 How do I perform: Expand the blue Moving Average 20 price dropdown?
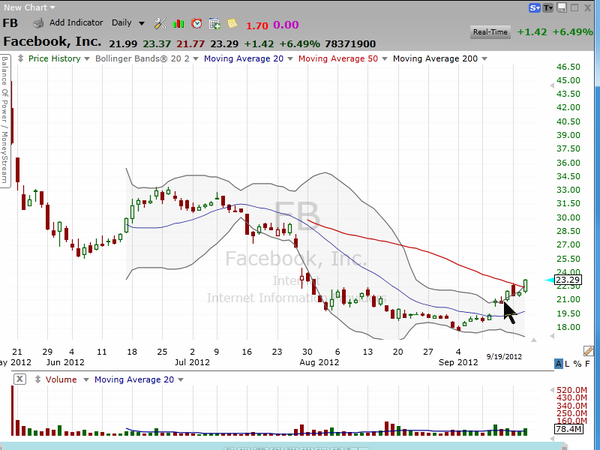290,59
